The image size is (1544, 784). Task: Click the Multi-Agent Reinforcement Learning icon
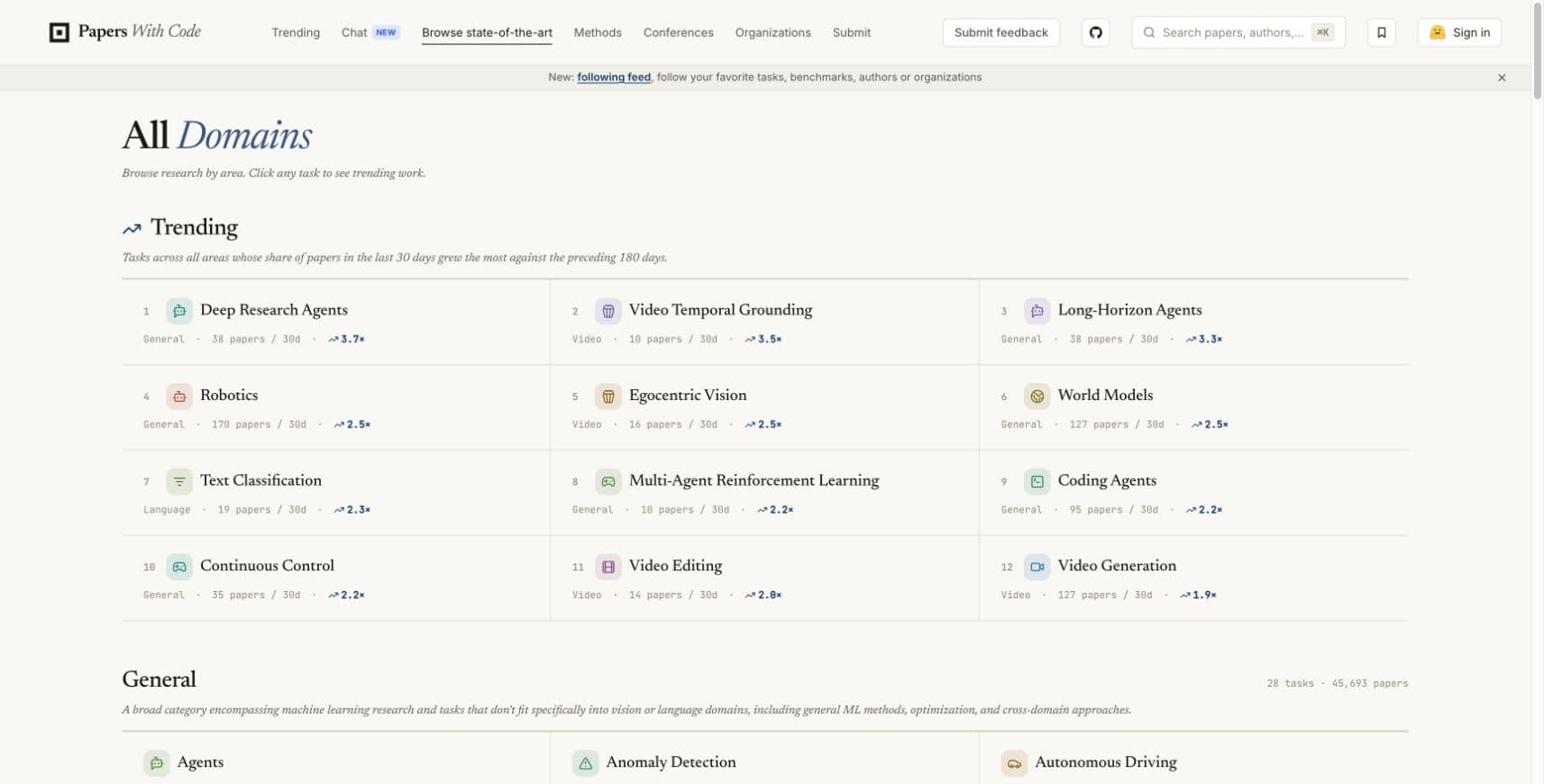[608, 481]
